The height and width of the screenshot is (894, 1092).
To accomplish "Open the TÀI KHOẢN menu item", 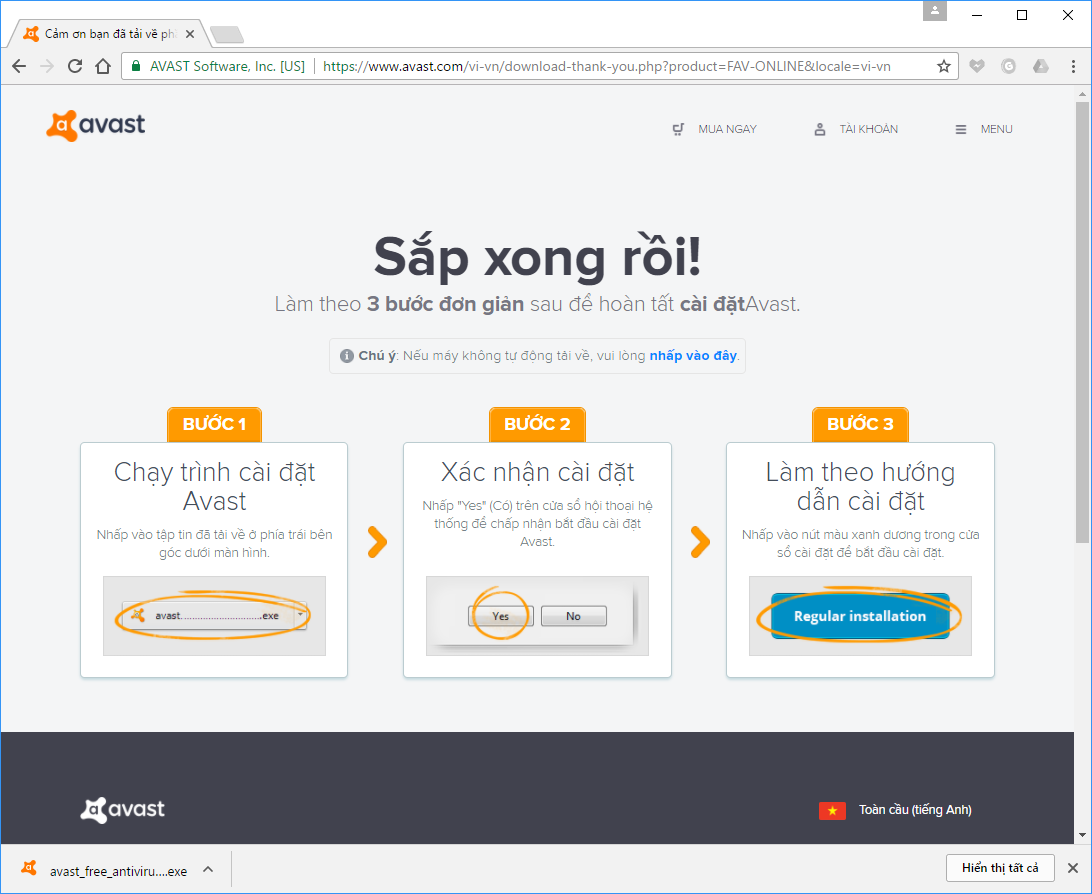I will point(868,130).
